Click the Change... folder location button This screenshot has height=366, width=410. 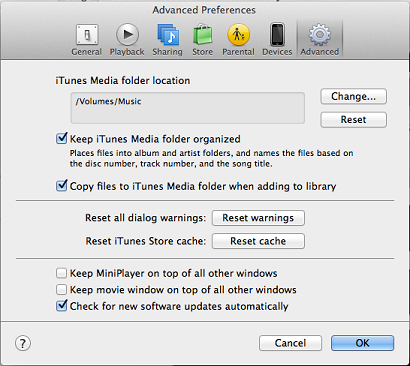click(x=353, y=96)
